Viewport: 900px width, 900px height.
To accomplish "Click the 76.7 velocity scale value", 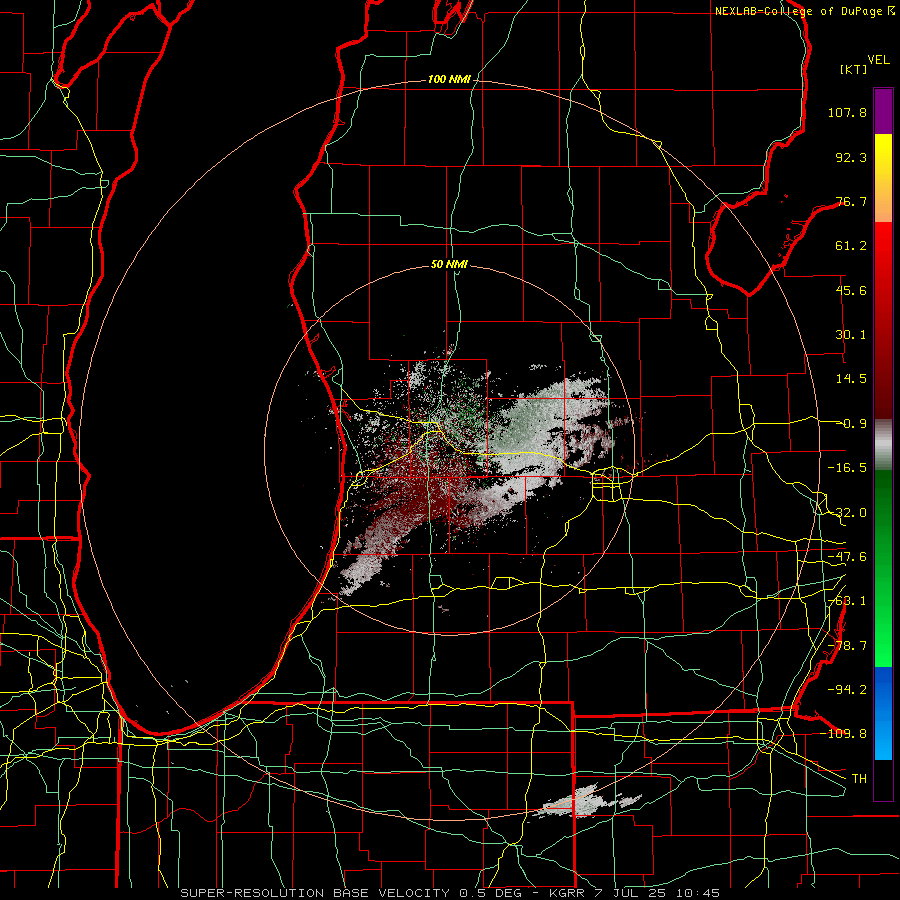I will [851, 201].
